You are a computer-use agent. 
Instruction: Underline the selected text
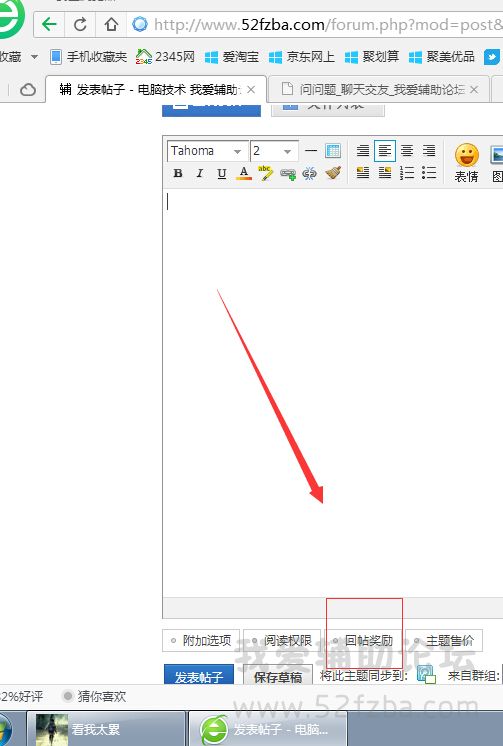tap(221, 174)
